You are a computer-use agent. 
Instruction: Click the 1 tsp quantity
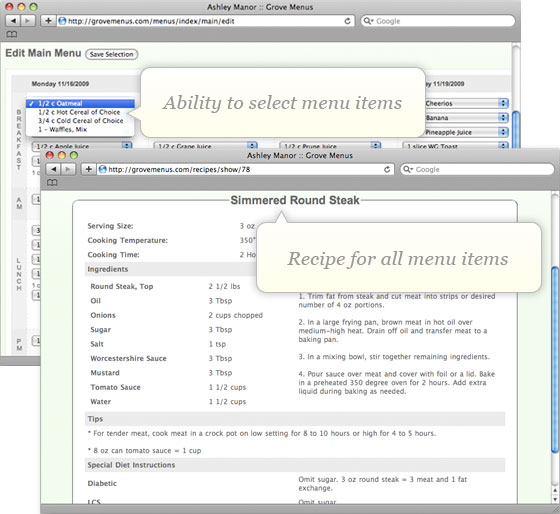point(217,344)
